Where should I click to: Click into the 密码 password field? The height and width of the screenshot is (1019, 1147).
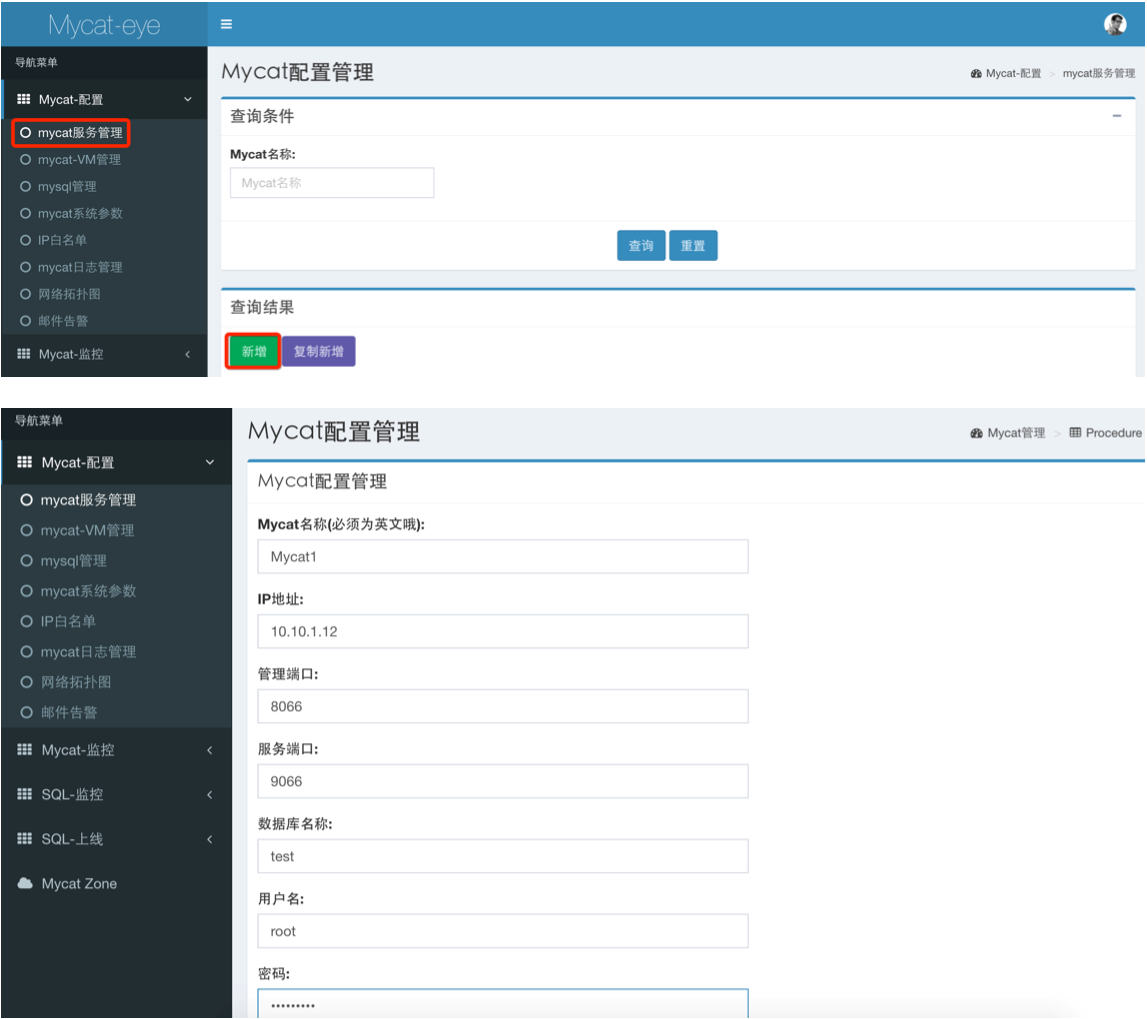[x=502, y=1004]
